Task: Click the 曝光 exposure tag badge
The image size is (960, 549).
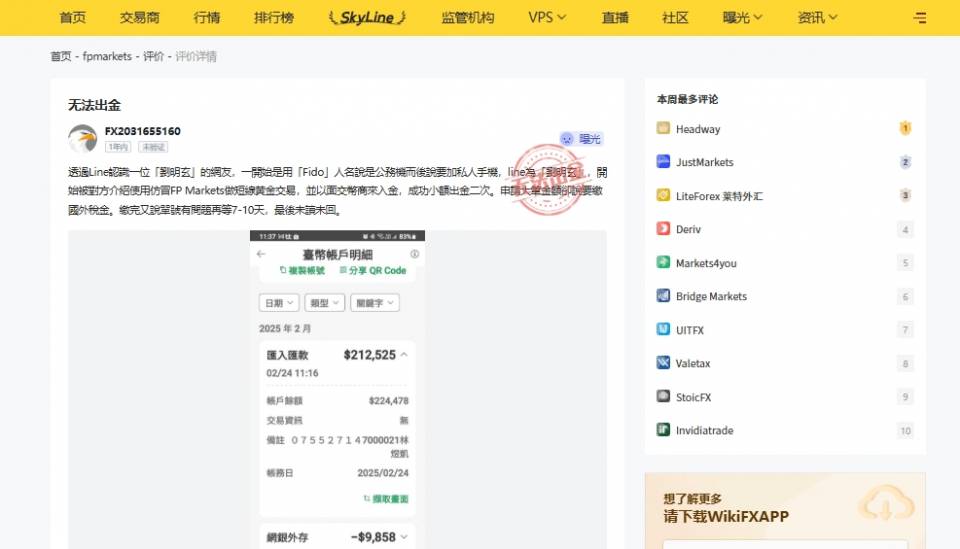Action: click(581, 139)
